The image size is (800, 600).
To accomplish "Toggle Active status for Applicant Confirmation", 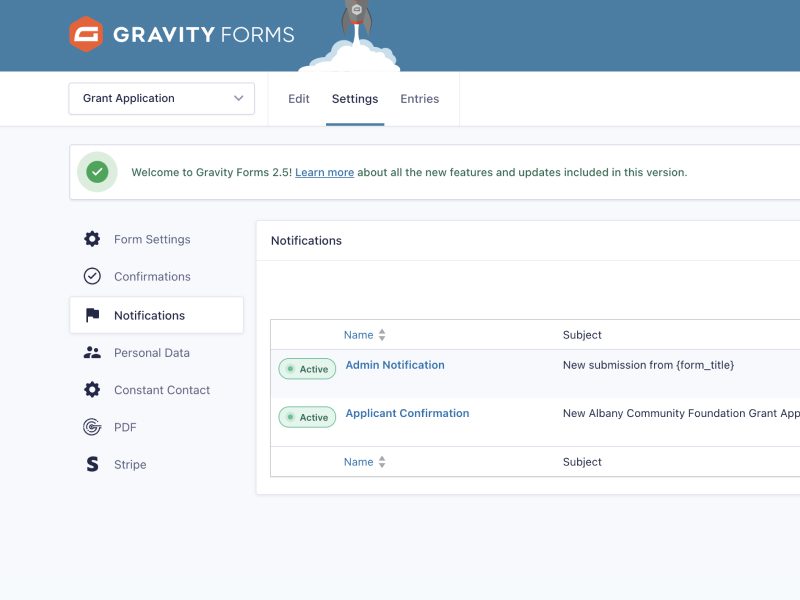I will [307, 417].
